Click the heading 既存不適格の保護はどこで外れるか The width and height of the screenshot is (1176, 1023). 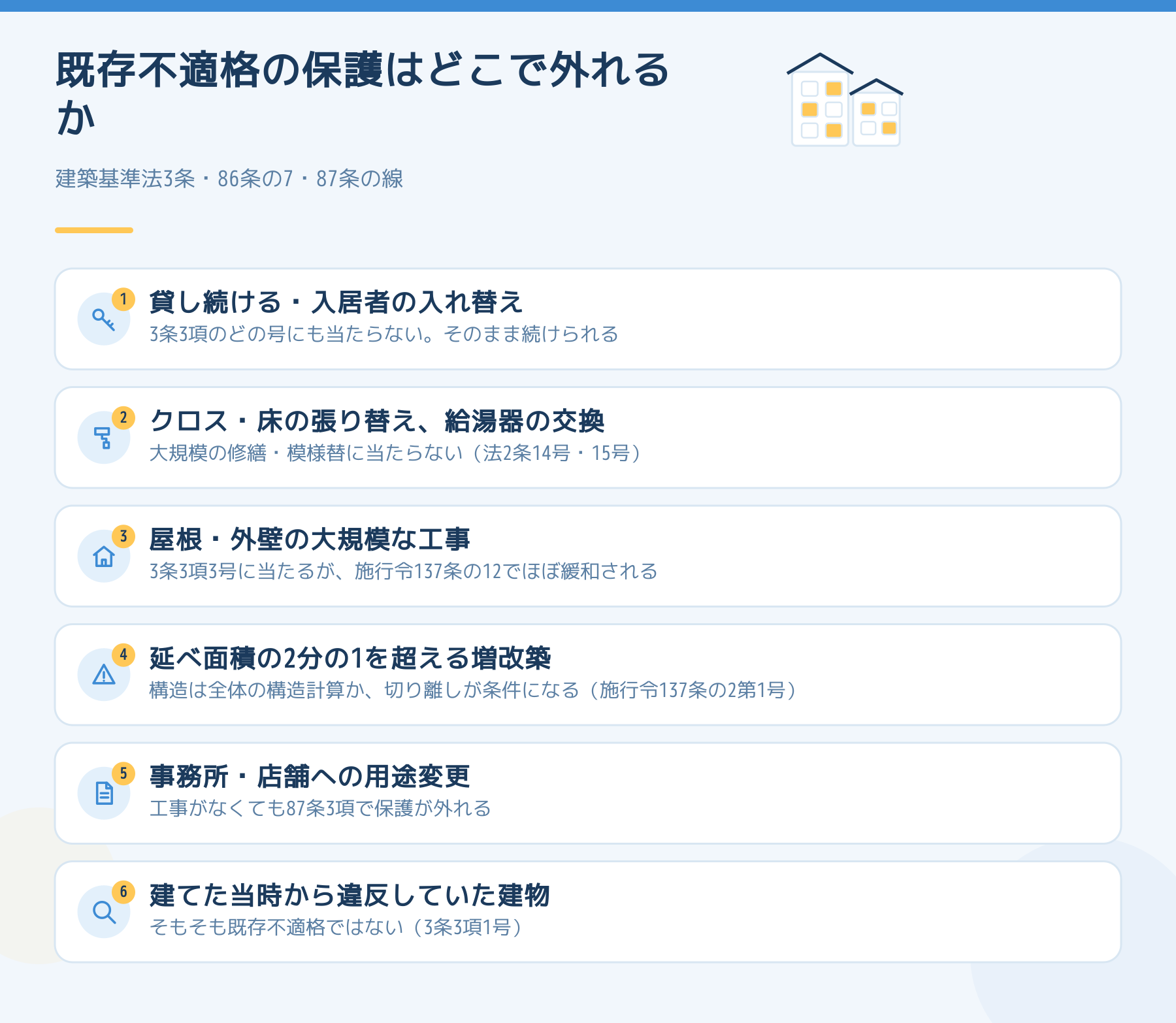pyautogui.click(x=363, y=94)
